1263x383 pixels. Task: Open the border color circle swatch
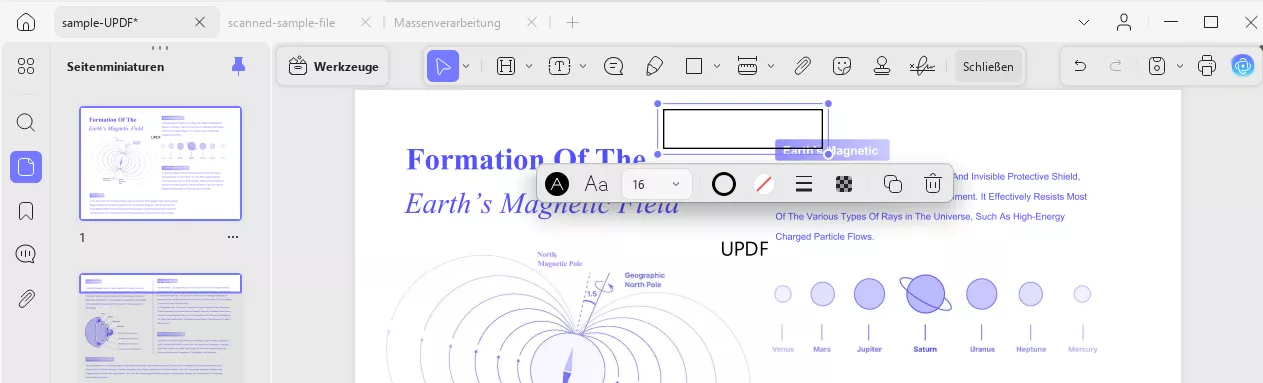[x=724, y=184]
